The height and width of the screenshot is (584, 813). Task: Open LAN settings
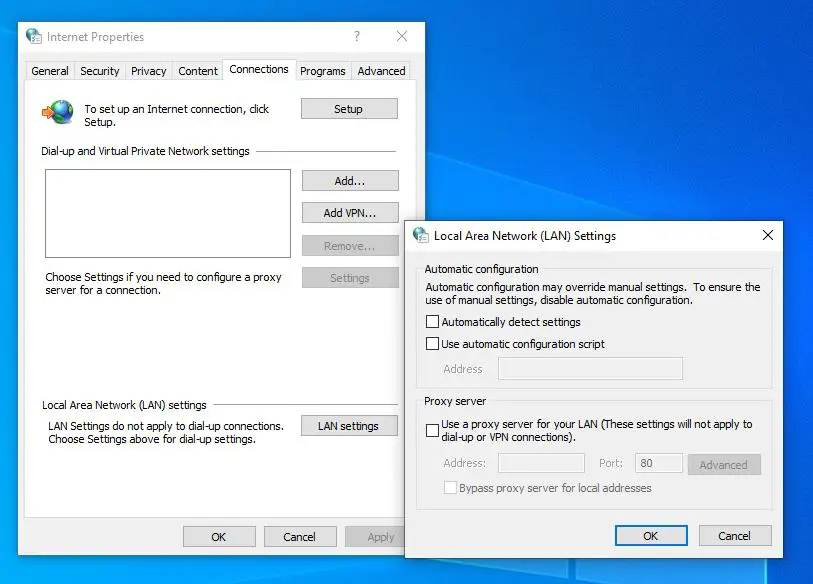(349, 425)
